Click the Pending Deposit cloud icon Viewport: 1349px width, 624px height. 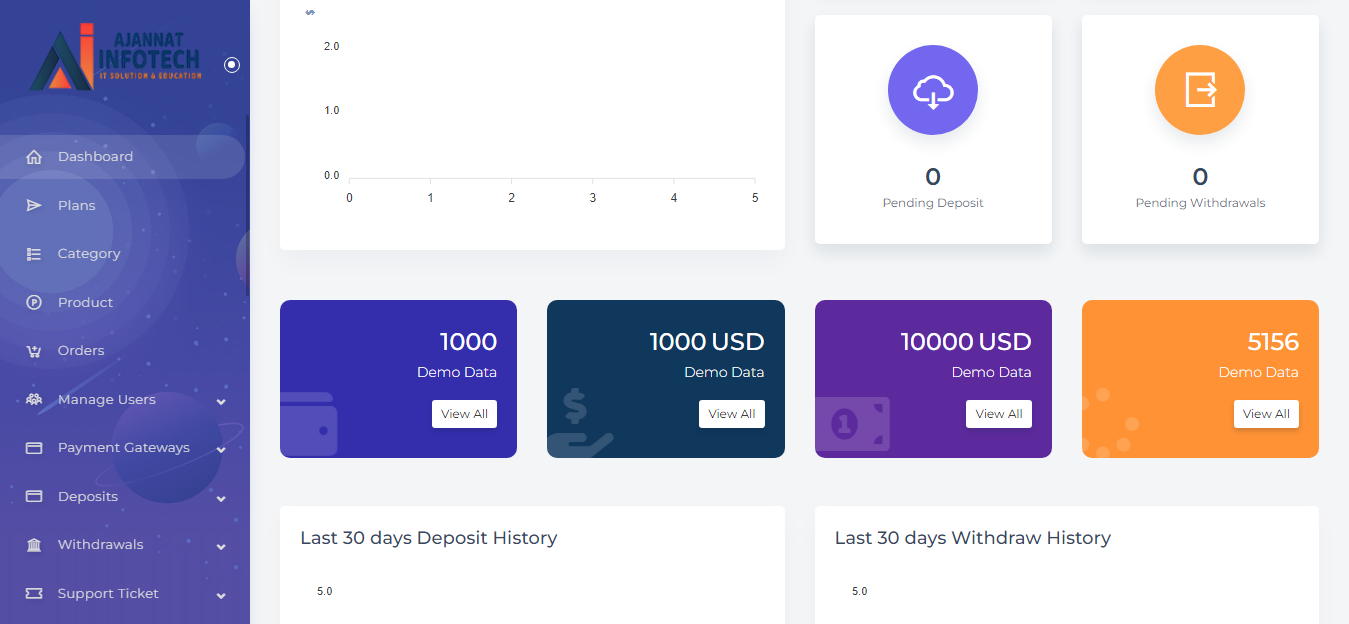(x=932, y=90)
